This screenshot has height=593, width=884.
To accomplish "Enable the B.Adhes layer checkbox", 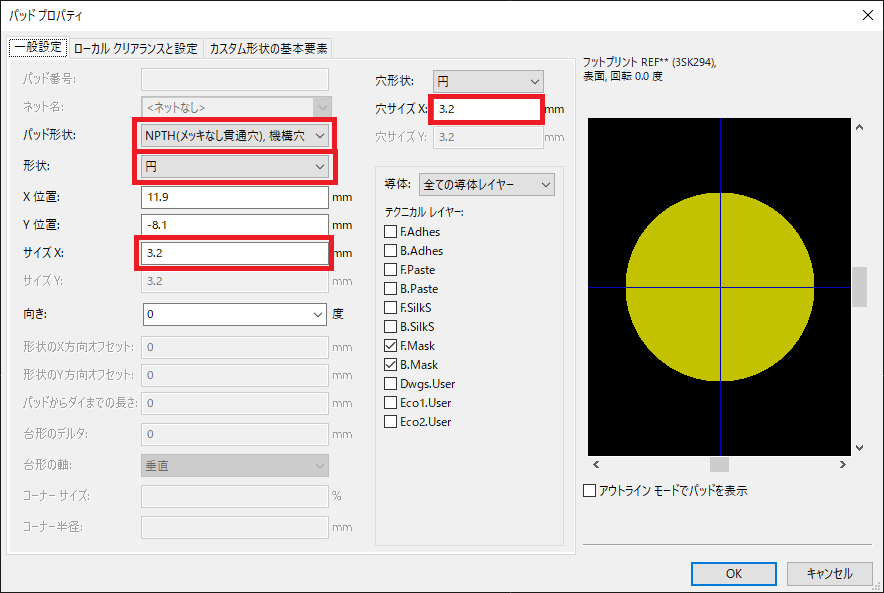I will click(x=390, y=251).
